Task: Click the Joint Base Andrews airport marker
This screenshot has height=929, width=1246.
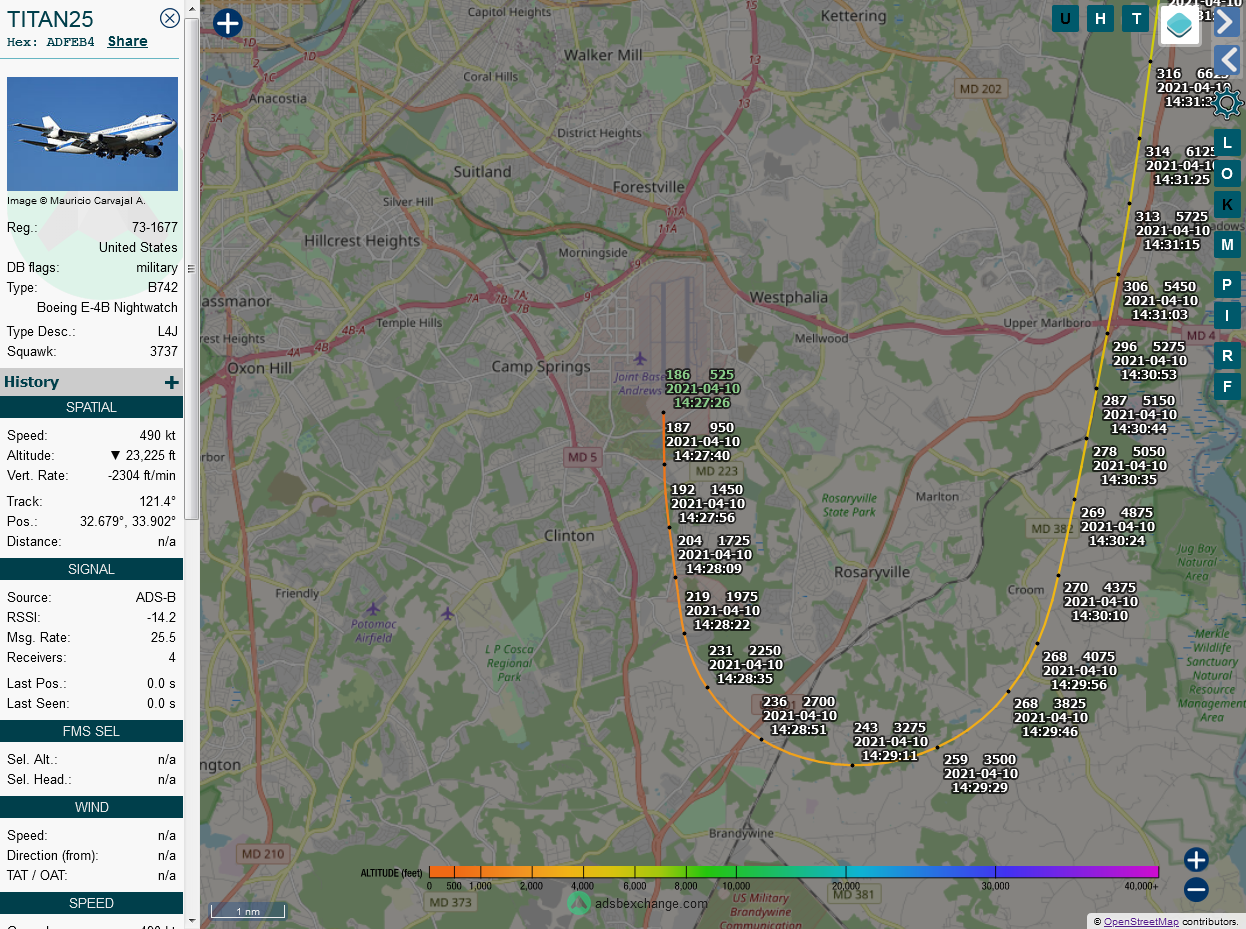Action: click(x=640, y=358)
